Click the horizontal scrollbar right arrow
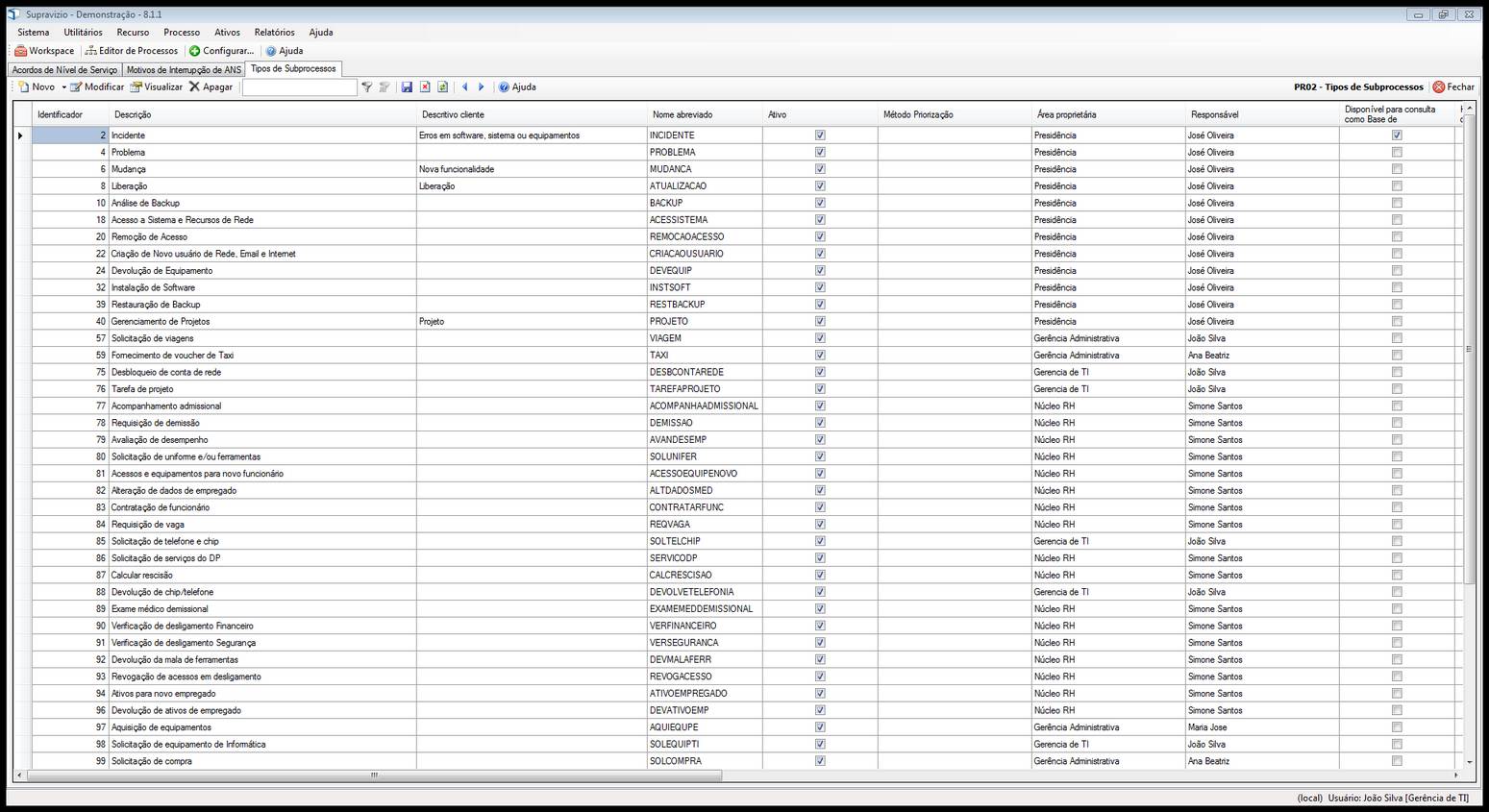This screenshot has height=812, width=1489. [1456, 775]
